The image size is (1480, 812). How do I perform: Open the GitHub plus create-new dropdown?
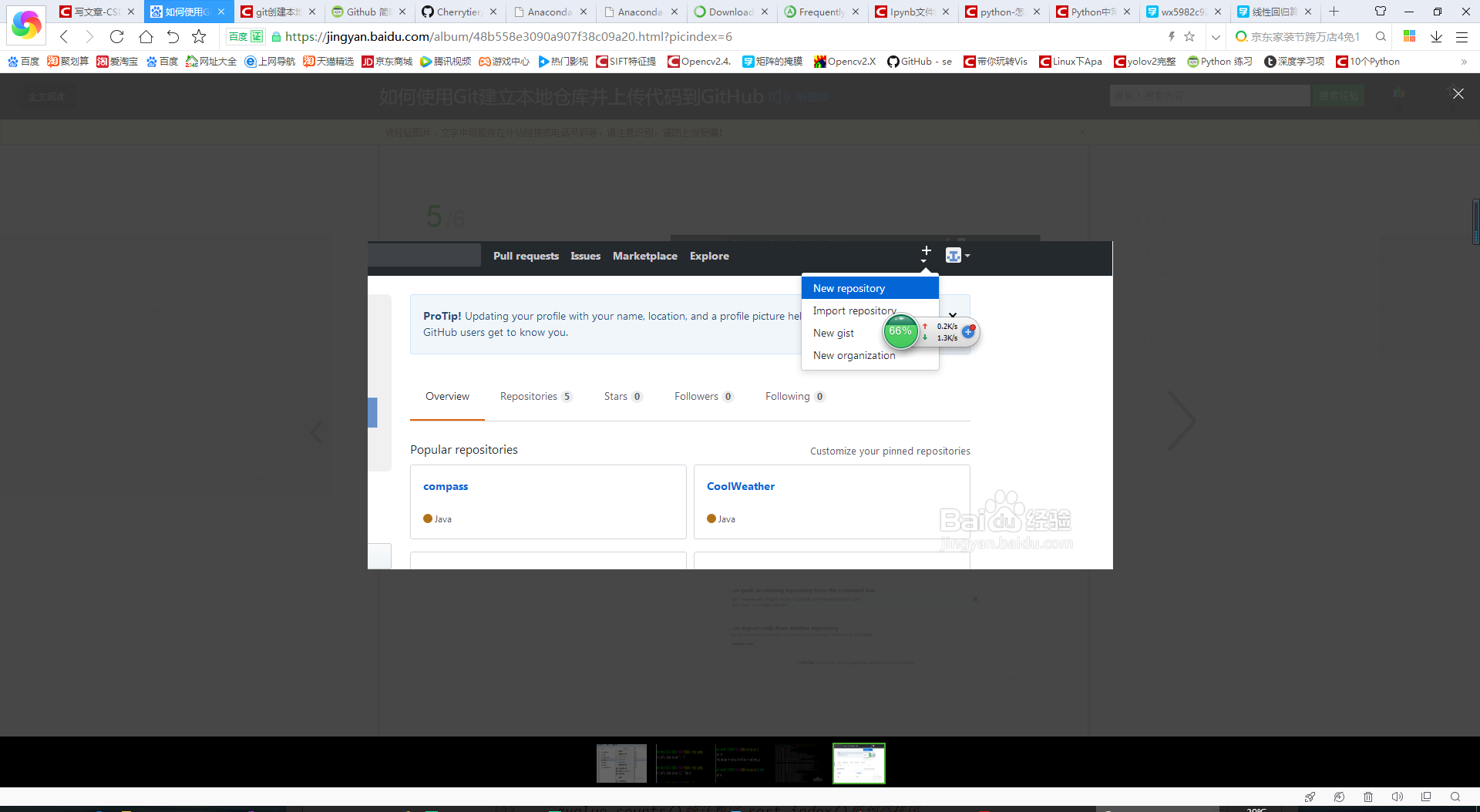tap(926, 254)
